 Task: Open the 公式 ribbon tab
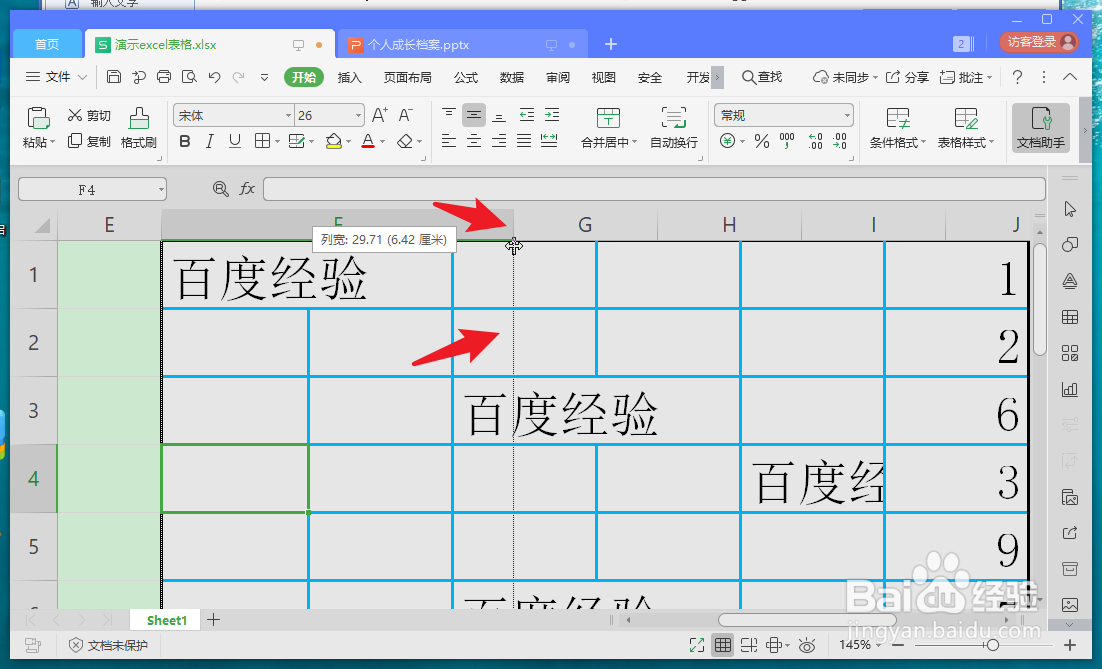(466, 77)
